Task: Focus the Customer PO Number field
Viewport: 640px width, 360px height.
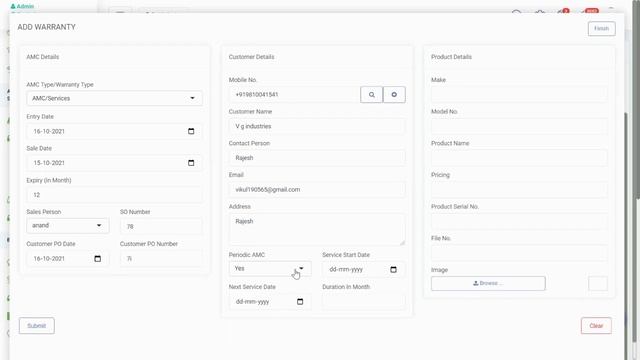Action: [x=161, y=259]
